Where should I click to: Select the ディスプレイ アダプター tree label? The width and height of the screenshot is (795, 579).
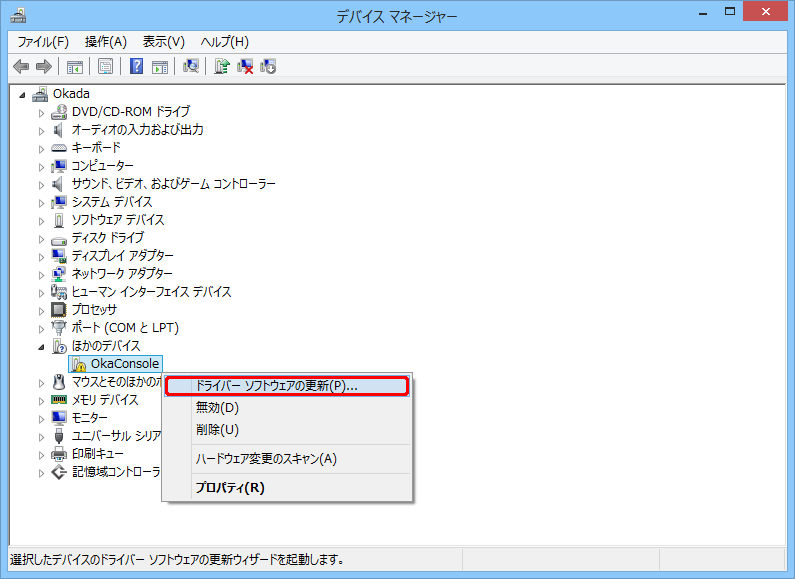tap(122, 256)
